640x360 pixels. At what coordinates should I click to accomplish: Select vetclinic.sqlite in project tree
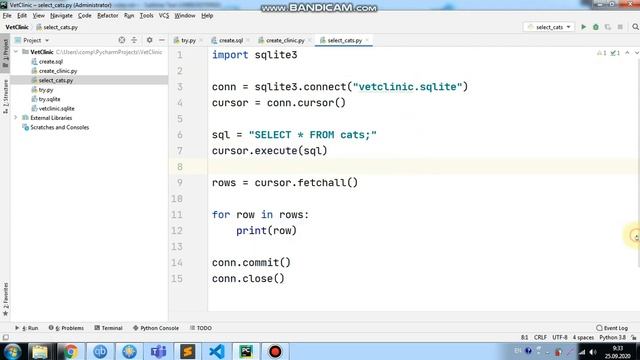[56, 108]
